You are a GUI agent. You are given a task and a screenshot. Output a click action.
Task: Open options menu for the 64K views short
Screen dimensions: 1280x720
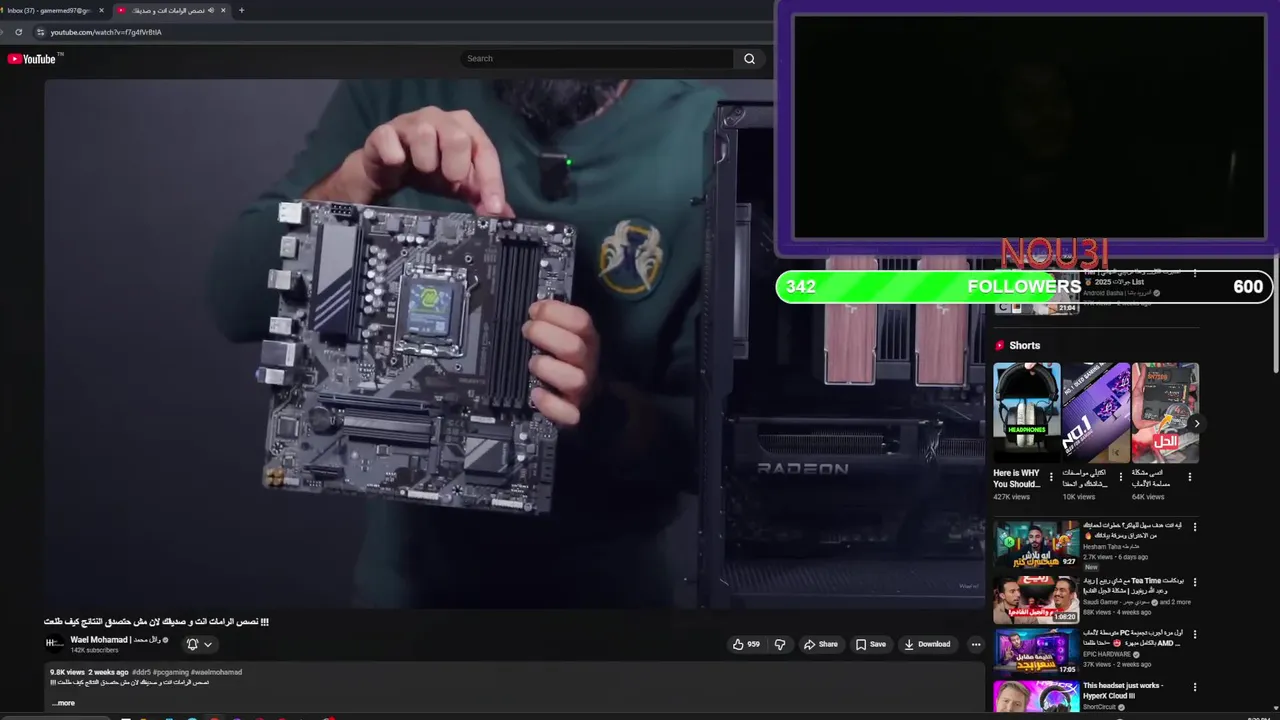[x=1190, y=477]
